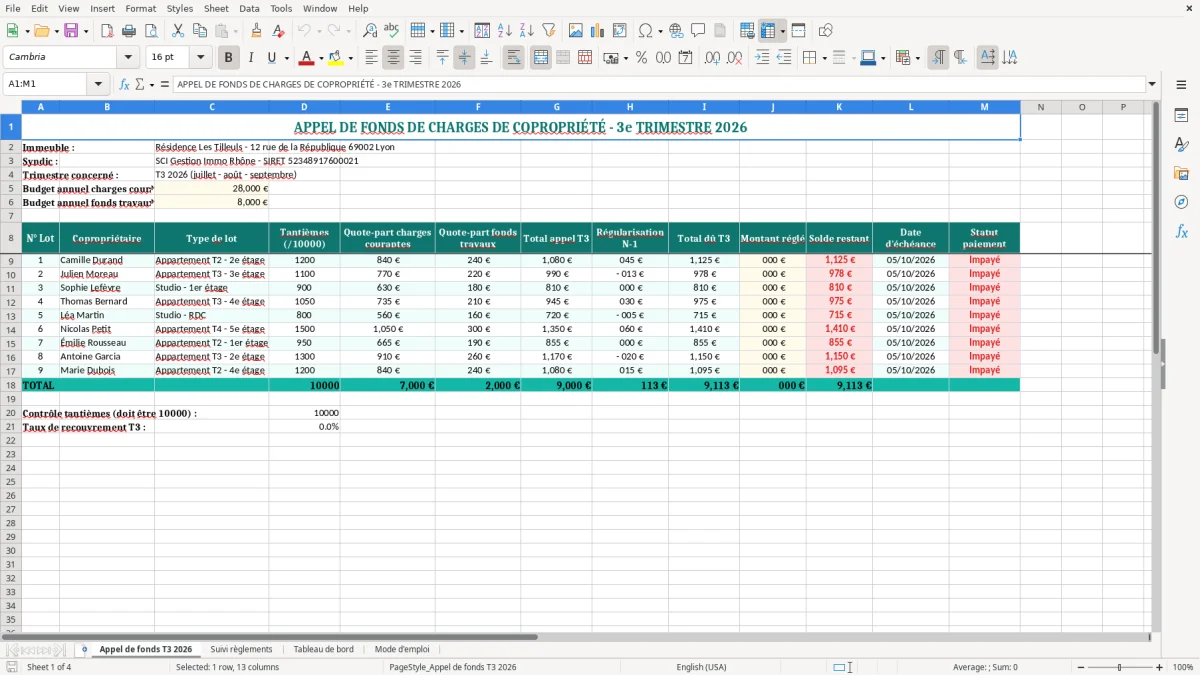The width and height of the screenshot is (1200, 675).
Task: Toggle Wrap Text
Action: click(x=514, y=58)
